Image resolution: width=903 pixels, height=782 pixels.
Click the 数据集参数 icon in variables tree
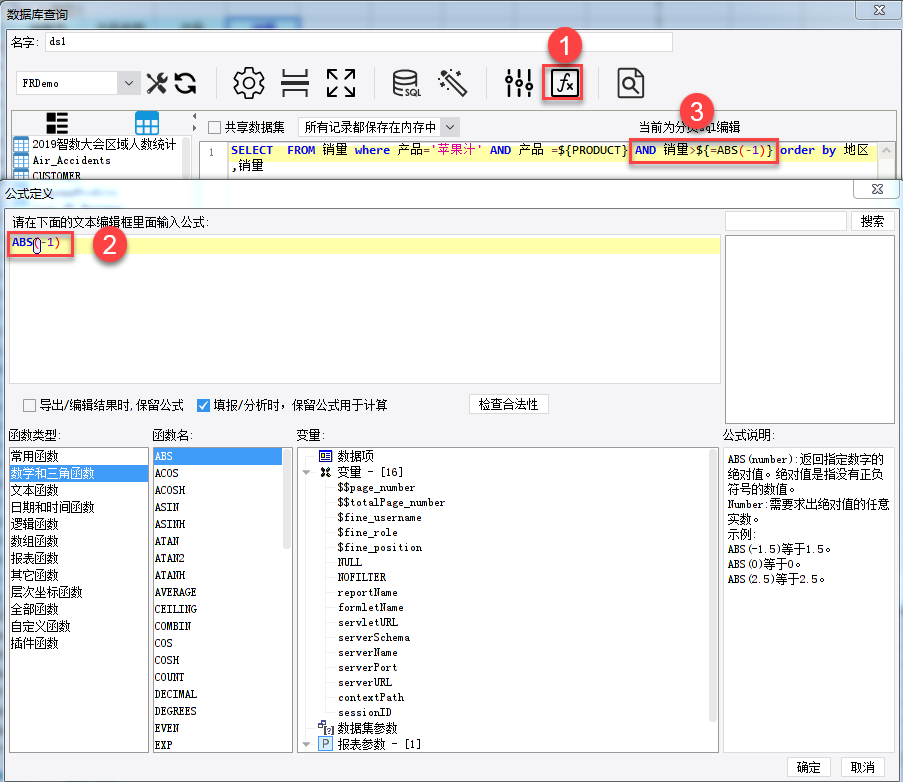point(326,728)
